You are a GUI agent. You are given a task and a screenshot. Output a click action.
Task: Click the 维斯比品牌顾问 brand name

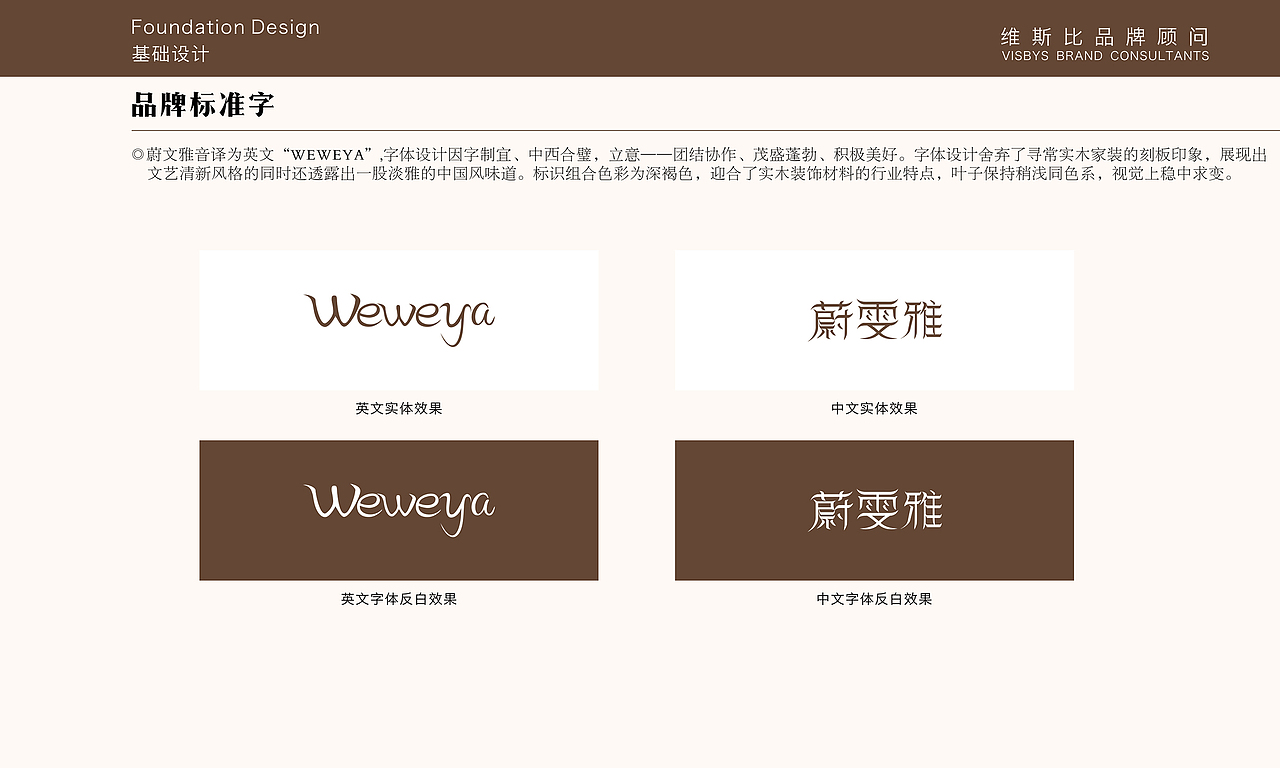(1105, 37)
